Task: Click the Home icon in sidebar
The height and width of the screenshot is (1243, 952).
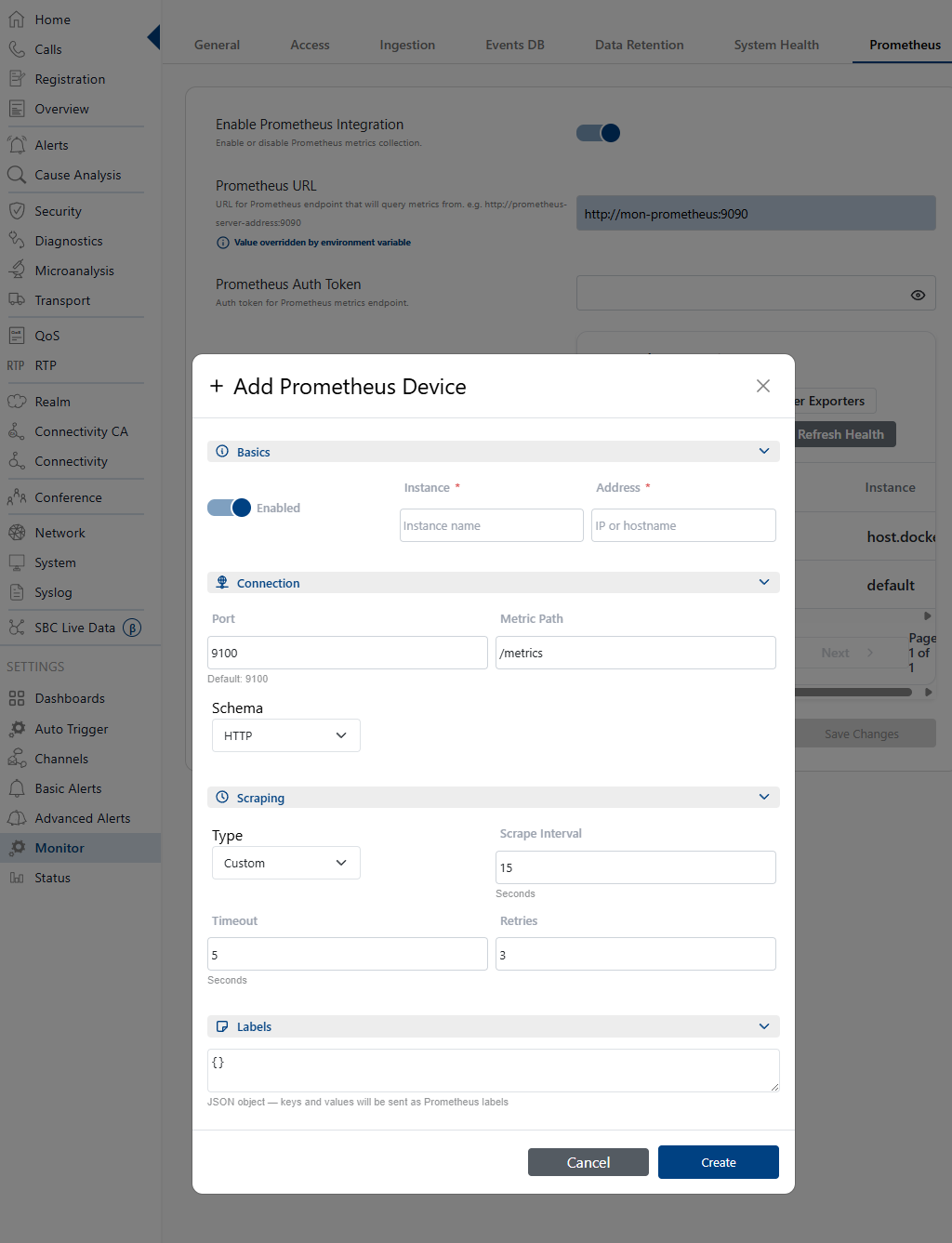Action: click(x=17, y=19)
